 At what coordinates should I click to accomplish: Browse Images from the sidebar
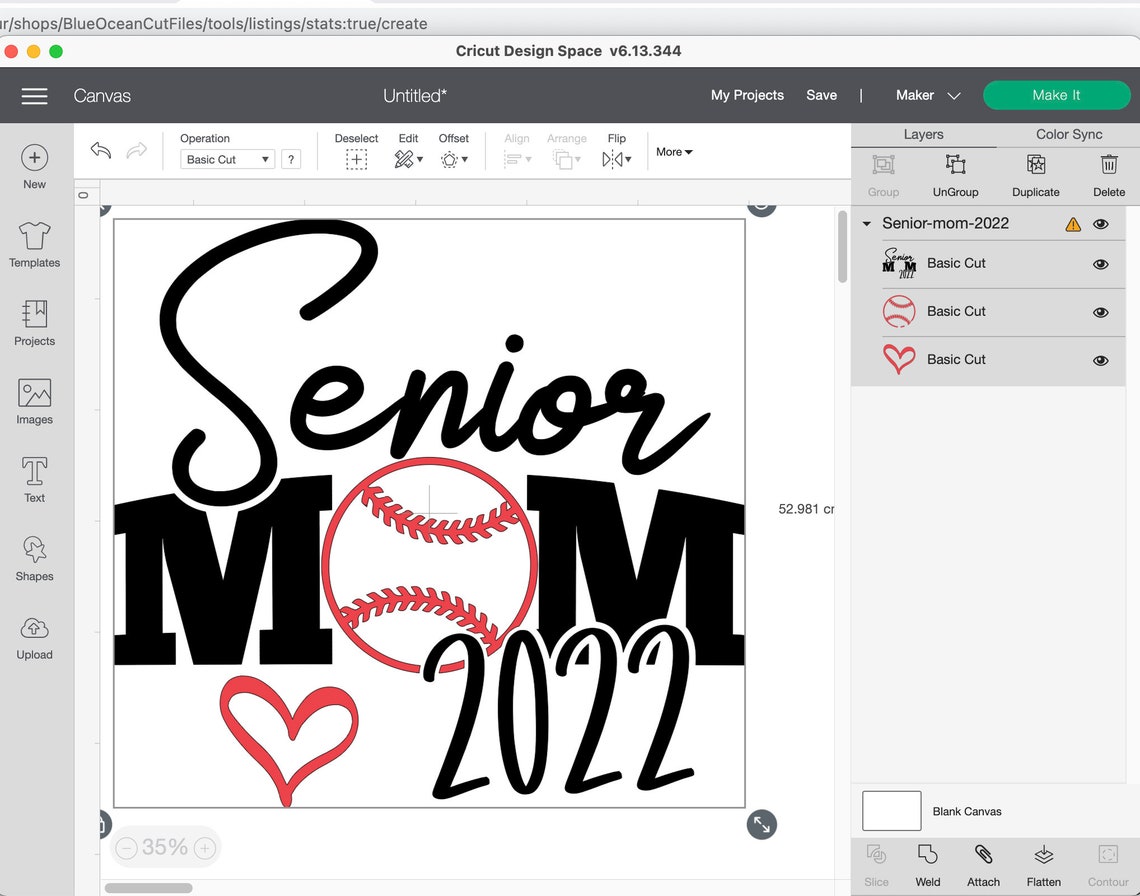tap(34, 400)
